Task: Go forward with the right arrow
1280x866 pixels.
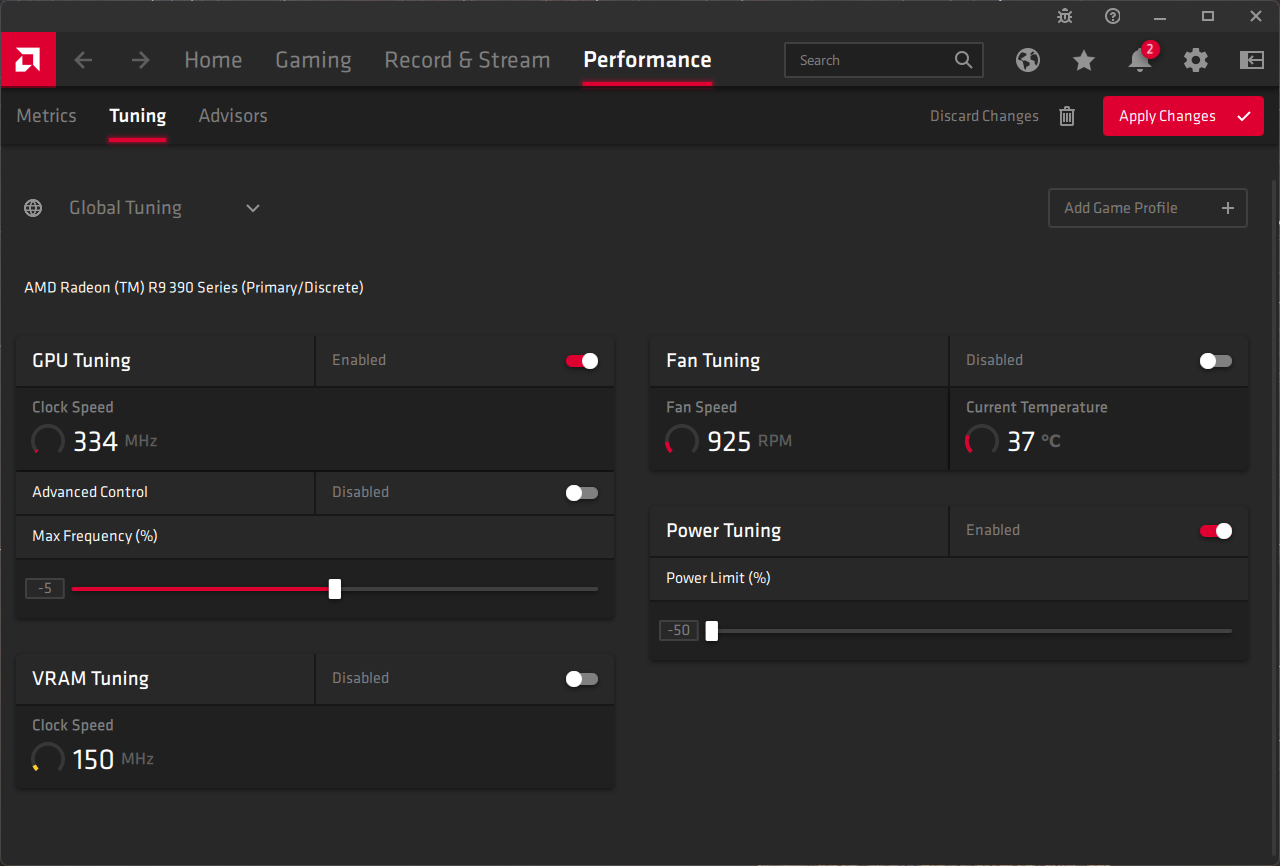Action: click(141, 60)
